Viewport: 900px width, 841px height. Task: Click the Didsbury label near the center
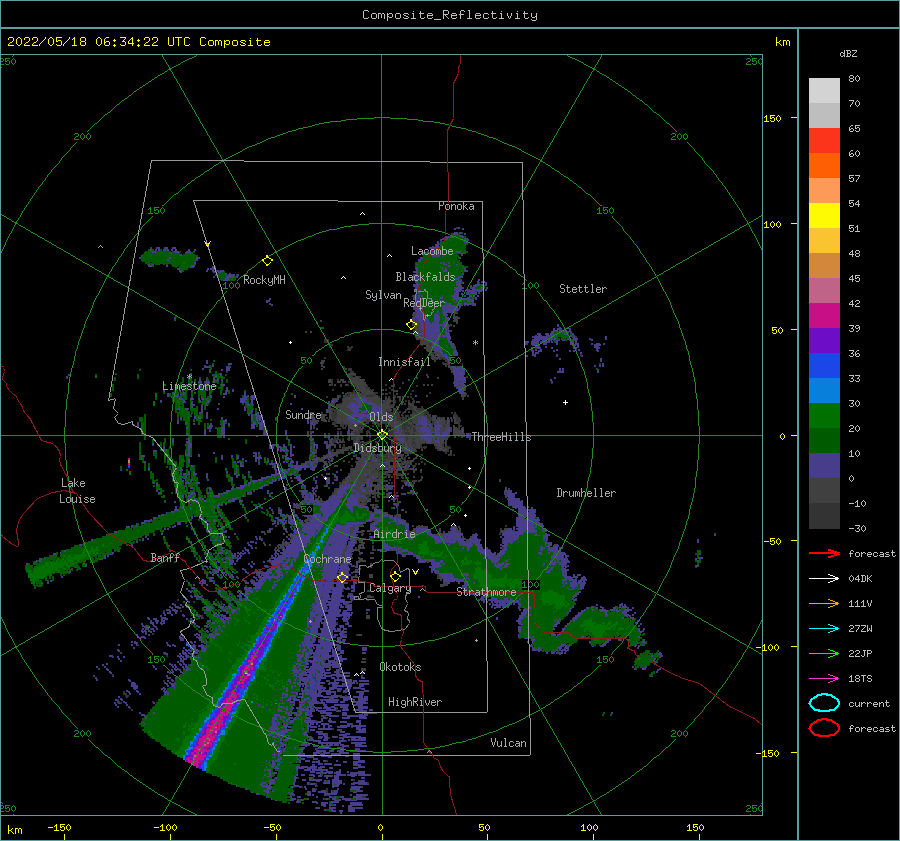pos(377,448)
